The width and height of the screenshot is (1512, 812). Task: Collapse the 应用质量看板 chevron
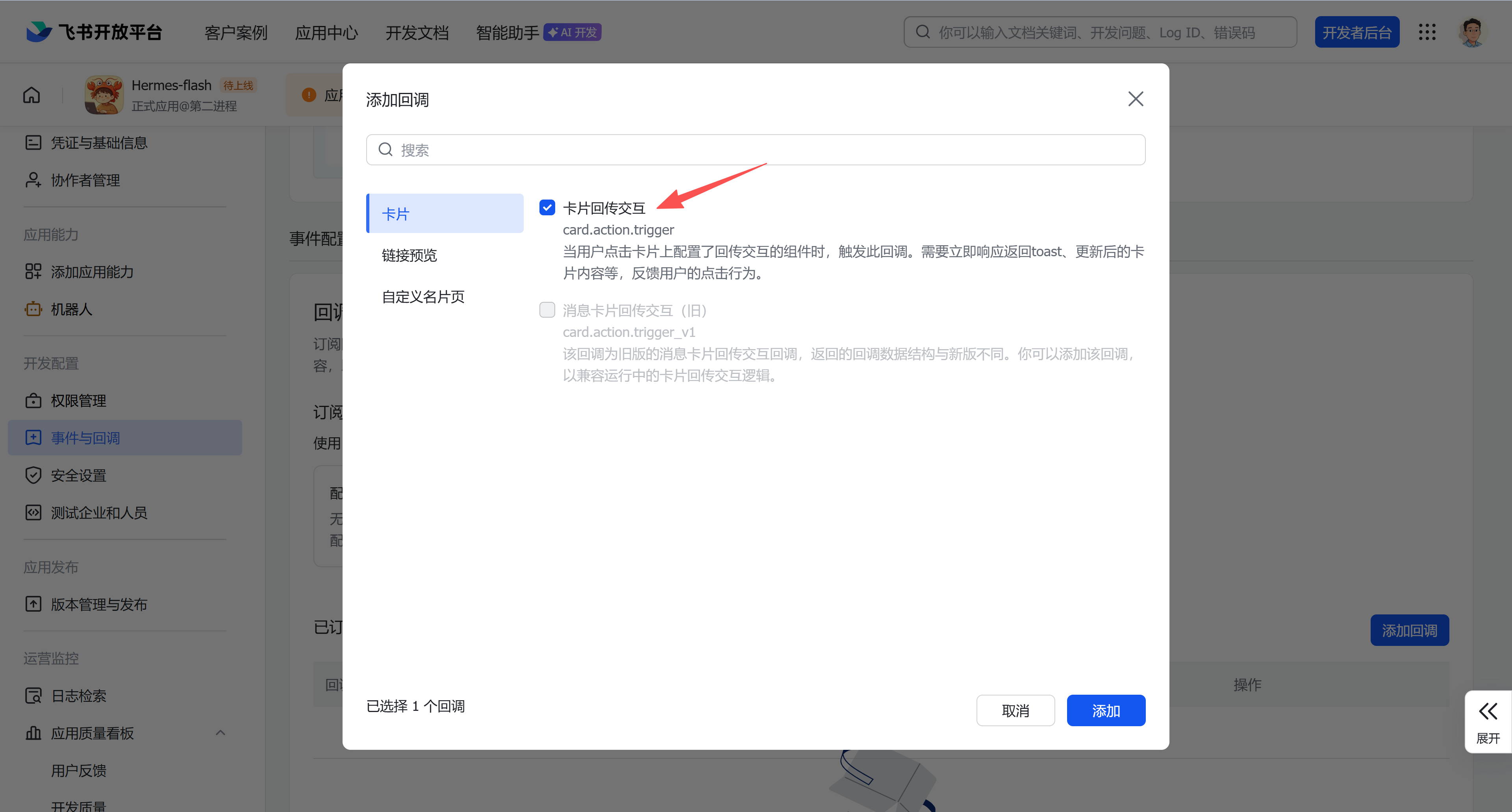220,733
